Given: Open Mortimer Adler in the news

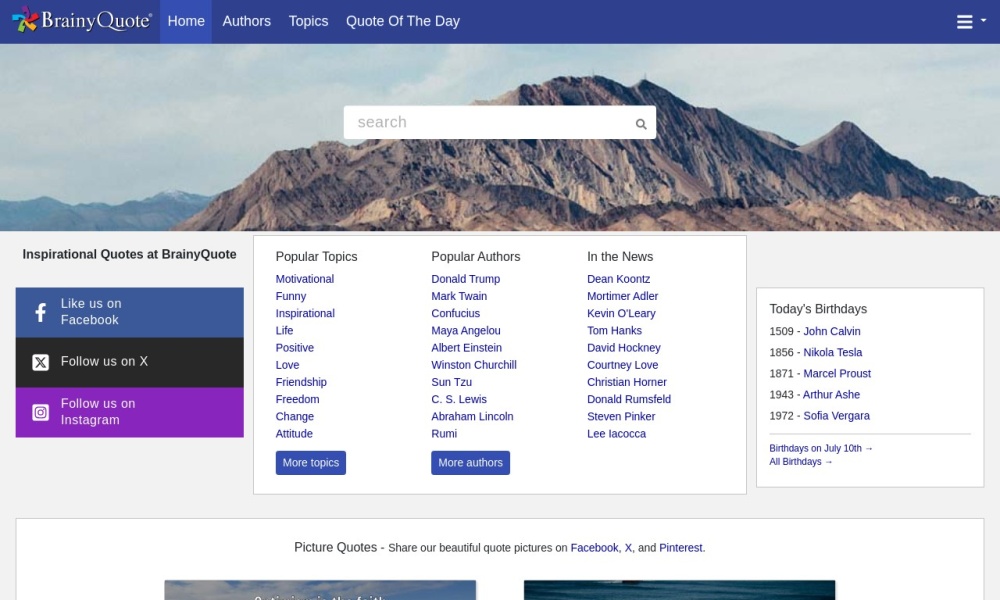Looking at the screenshot, I should pyautogui.click(x=622, y=296).
